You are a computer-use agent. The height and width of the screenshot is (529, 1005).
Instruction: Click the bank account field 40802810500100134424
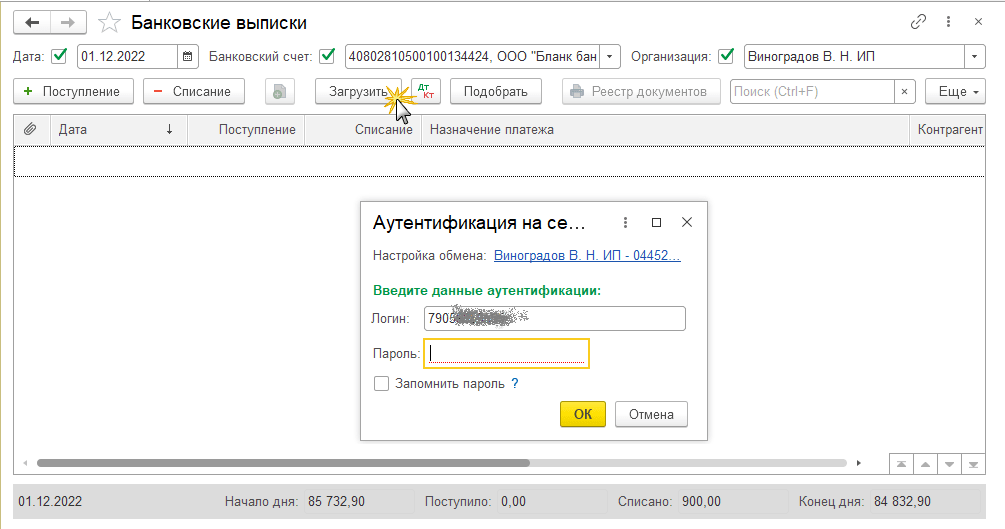pos(472,56)
